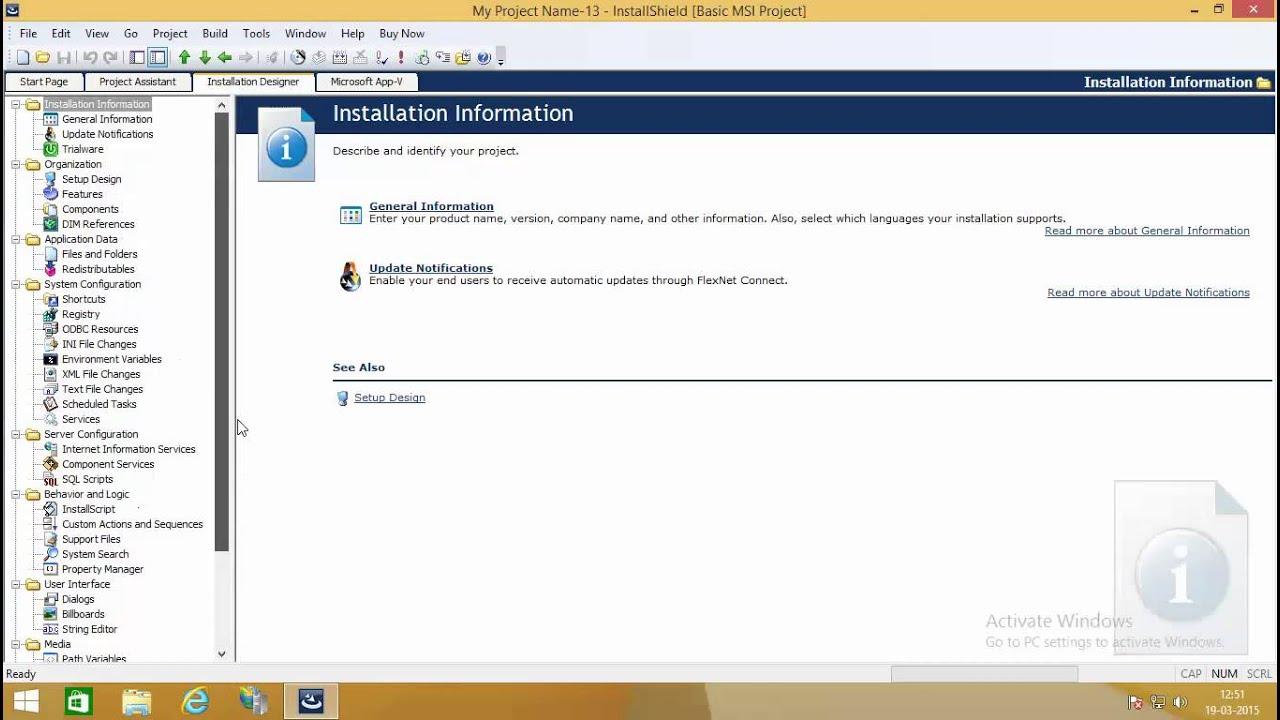This screenshot has width=1280, height=720.
Task: Collapse the Behavior and Logic folder
Action: tap(16, 494)
